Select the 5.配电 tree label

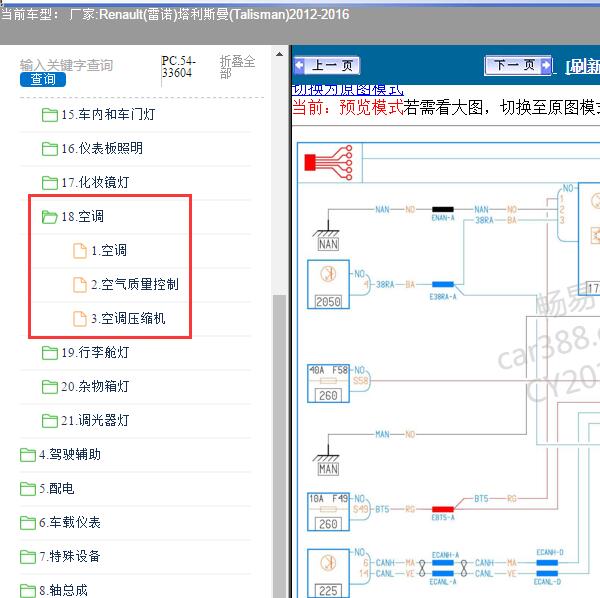click(57, 489)
